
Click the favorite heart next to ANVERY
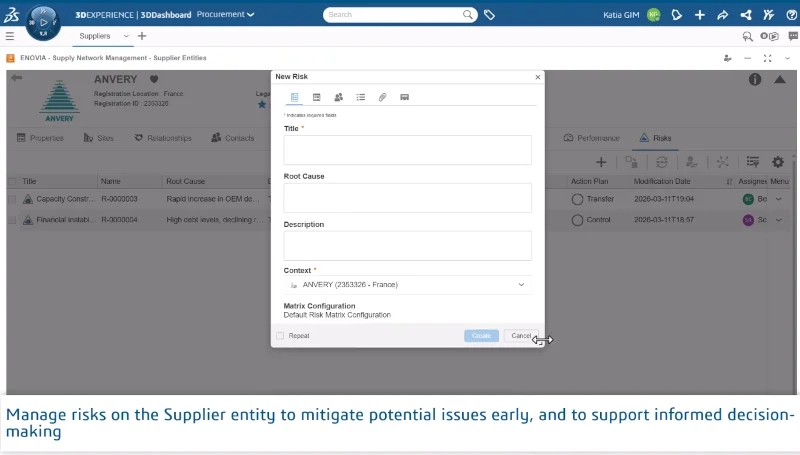154,79
